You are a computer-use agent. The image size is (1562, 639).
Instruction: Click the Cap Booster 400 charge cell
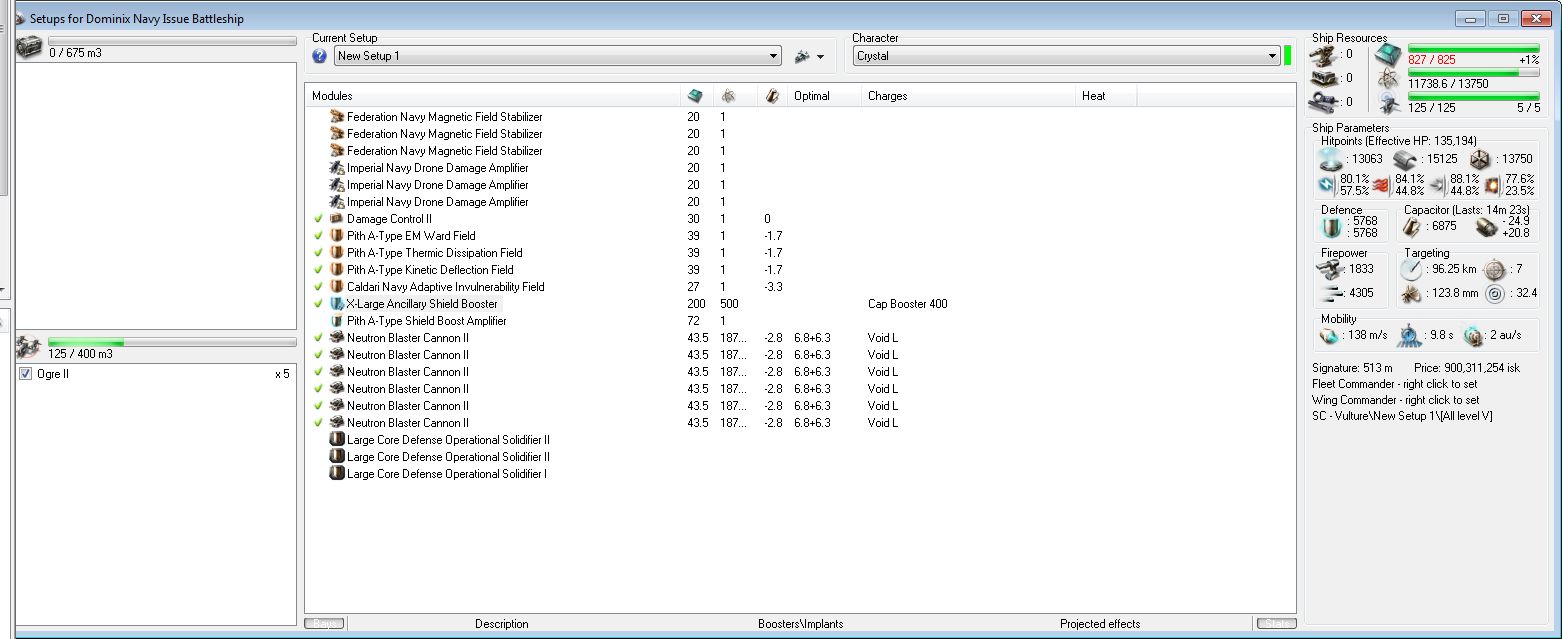907,303
